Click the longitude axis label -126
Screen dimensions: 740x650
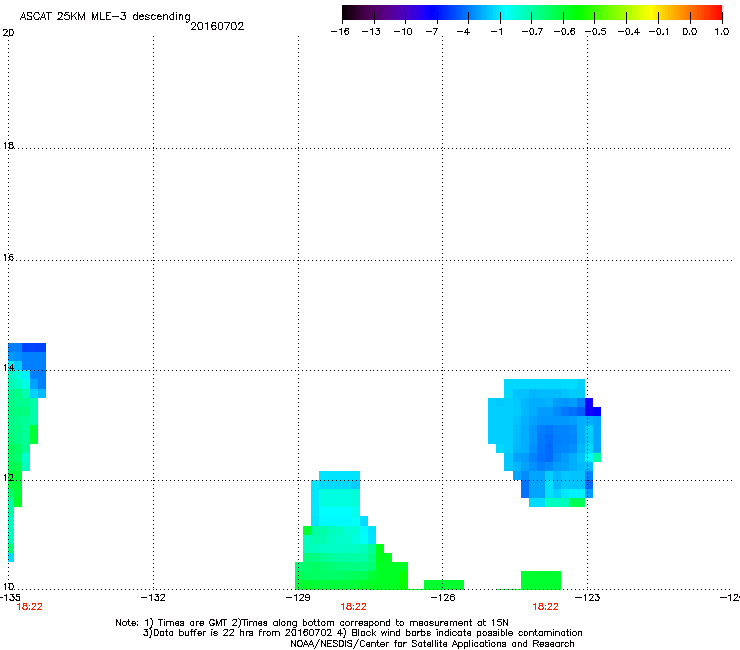443,598
